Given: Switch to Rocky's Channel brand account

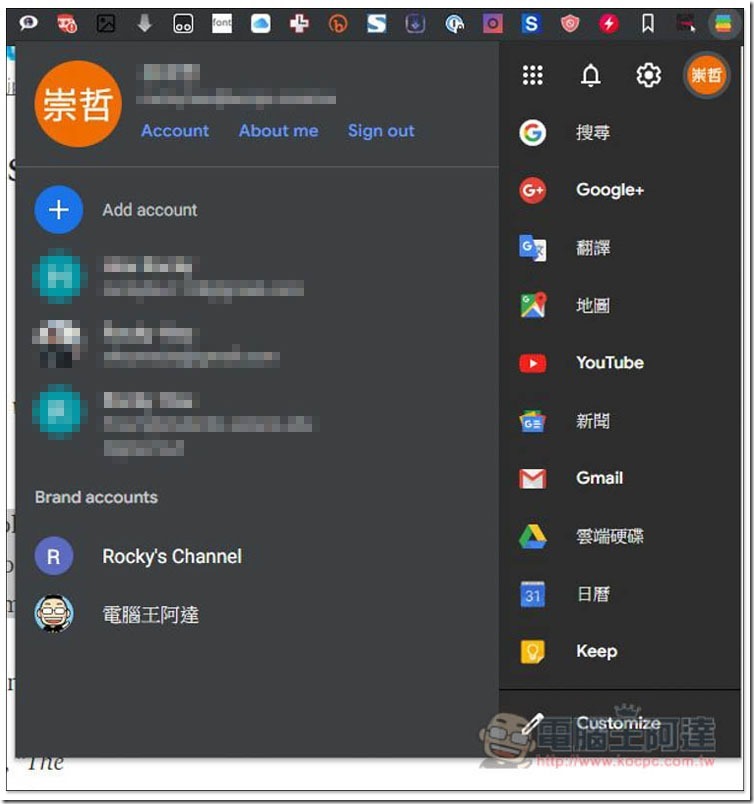Looking at the screenshot, I should coord(138,556).
